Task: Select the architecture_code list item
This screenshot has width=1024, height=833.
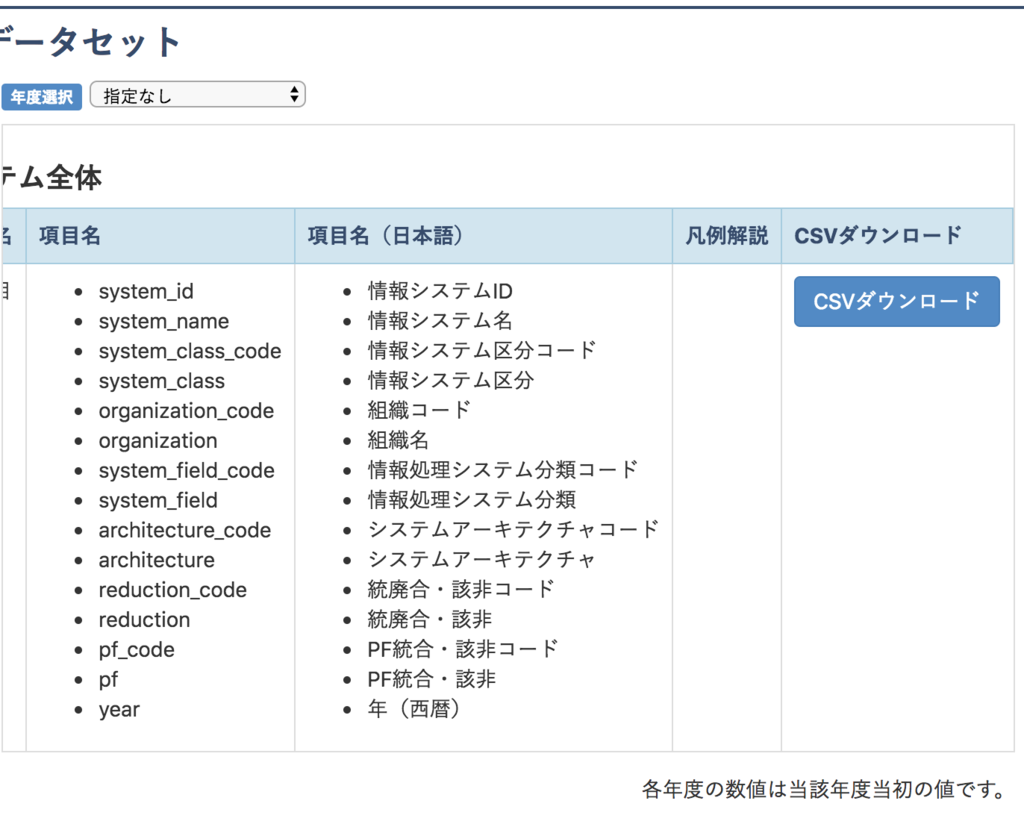Action: [x=184, y=531]
